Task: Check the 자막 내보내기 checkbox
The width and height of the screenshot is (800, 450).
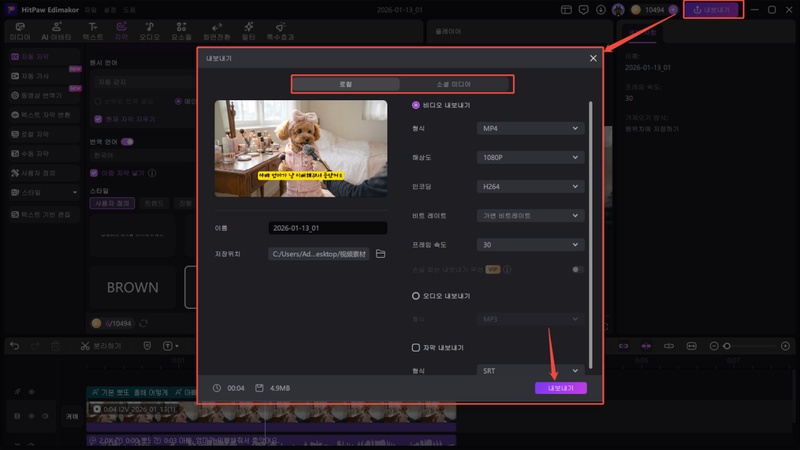Action: click(416, 347)
